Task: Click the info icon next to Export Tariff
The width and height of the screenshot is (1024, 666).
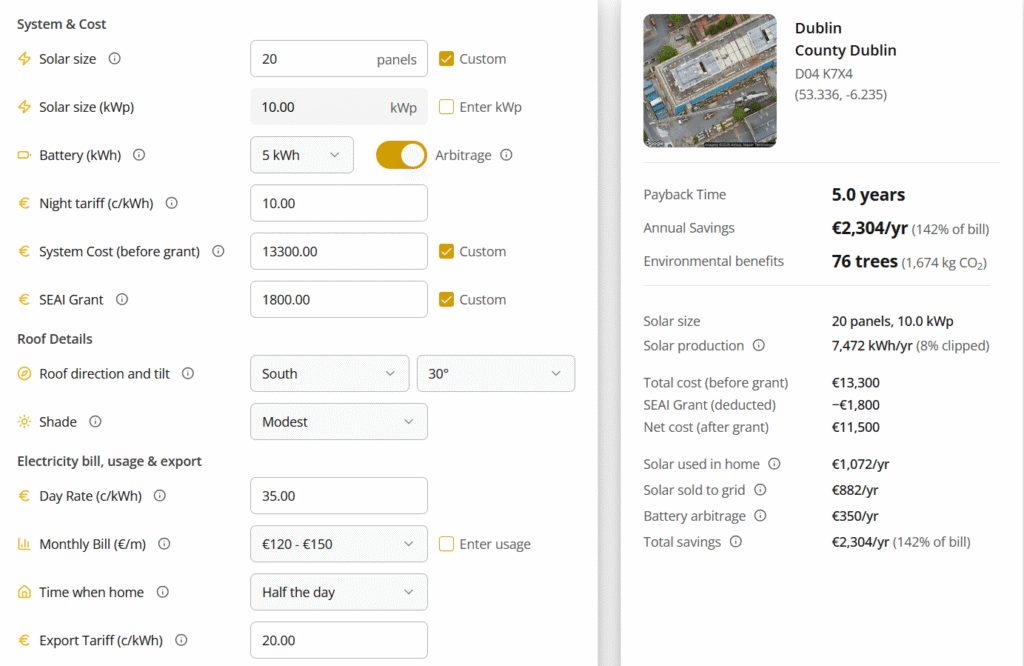Action: pyautogui.click(x=182, y=640)
